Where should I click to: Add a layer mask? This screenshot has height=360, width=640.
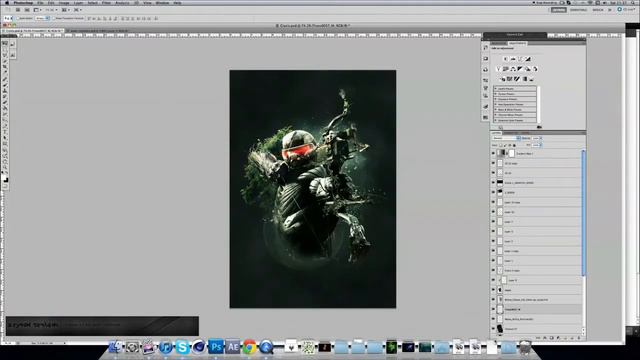(552, 338)
